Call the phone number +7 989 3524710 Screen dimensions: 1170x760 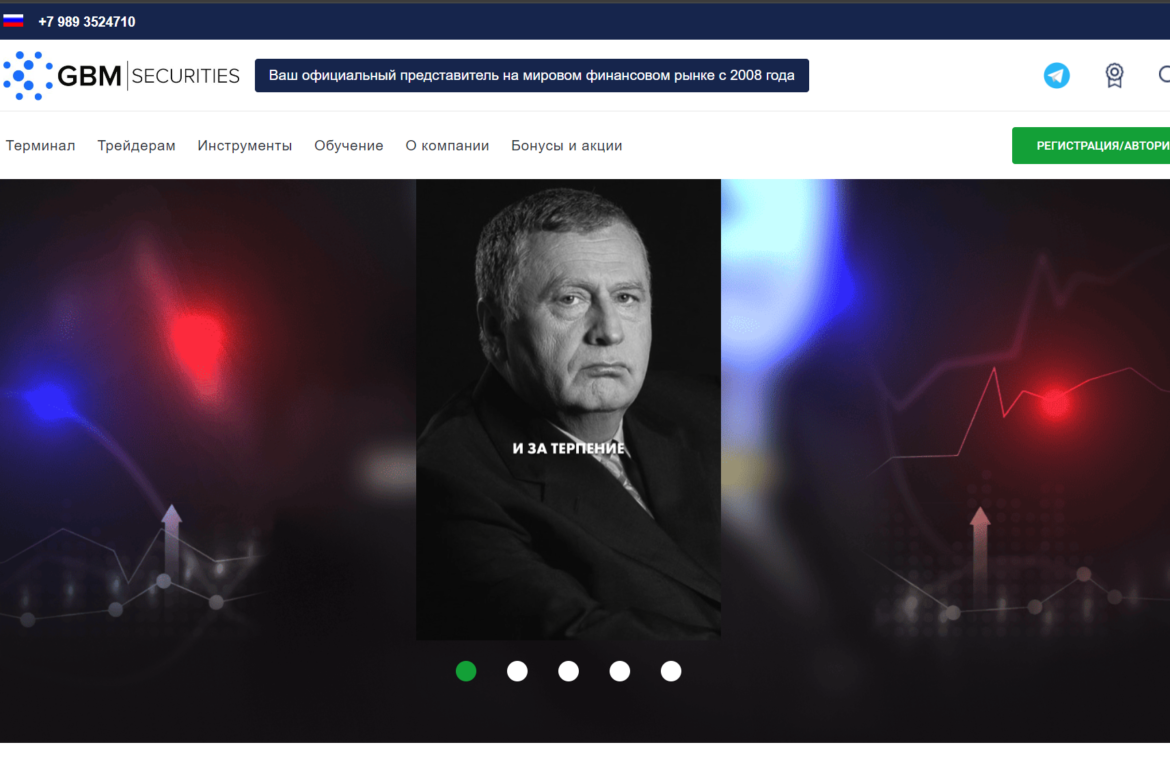point(87,22)
